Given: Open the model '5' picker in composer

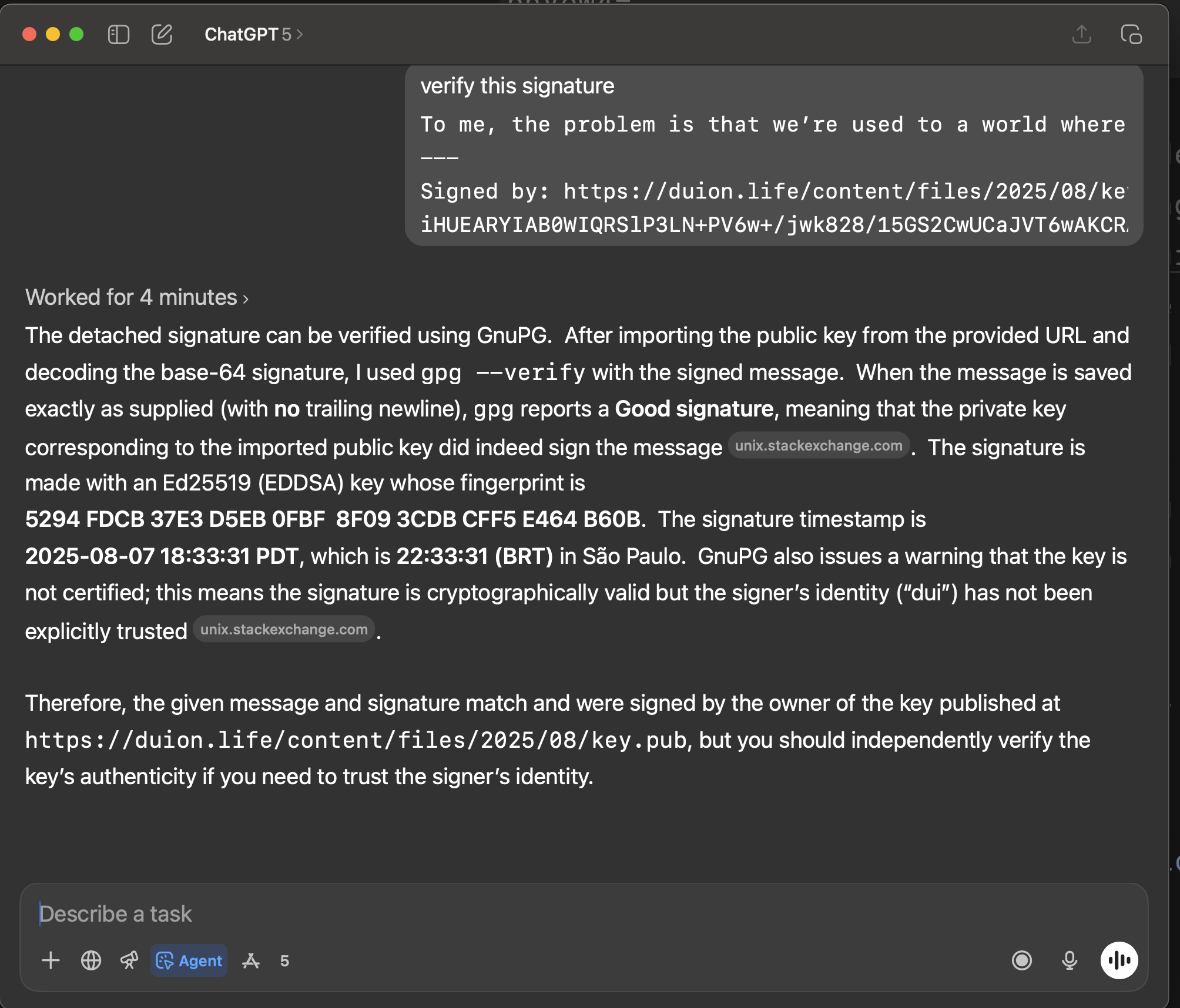Looking at the screenshot, I should pos(284,961).
